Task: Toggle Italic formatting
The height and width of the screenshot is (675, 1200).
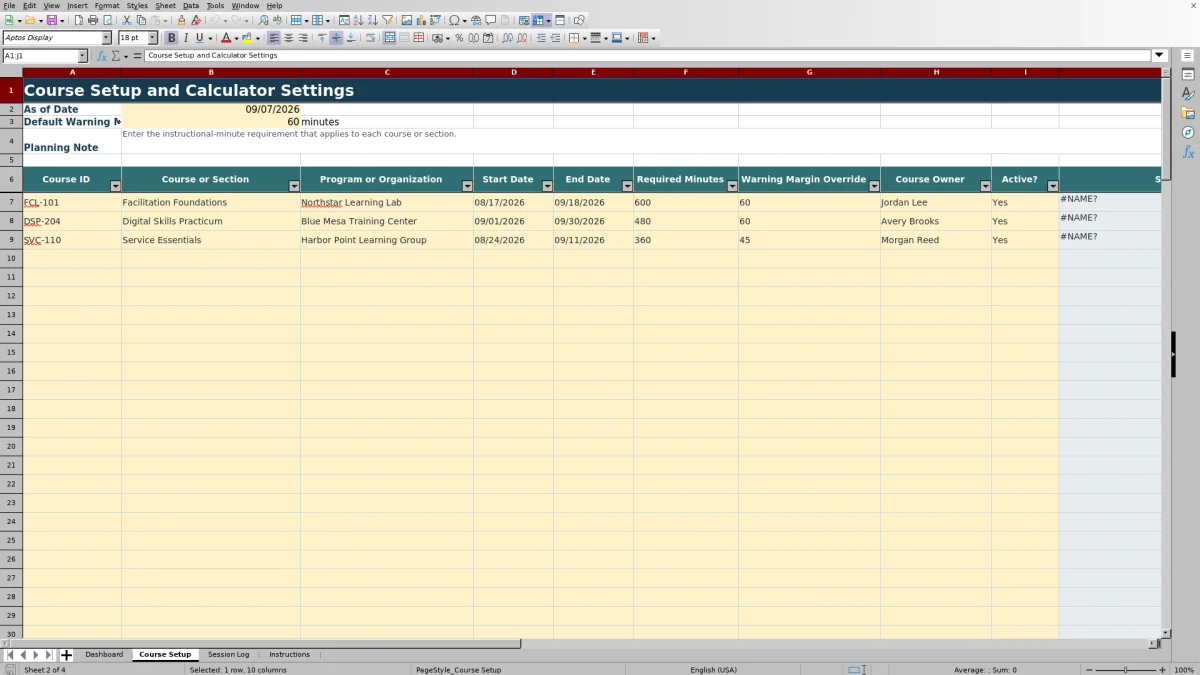Action: click(185, 38)
